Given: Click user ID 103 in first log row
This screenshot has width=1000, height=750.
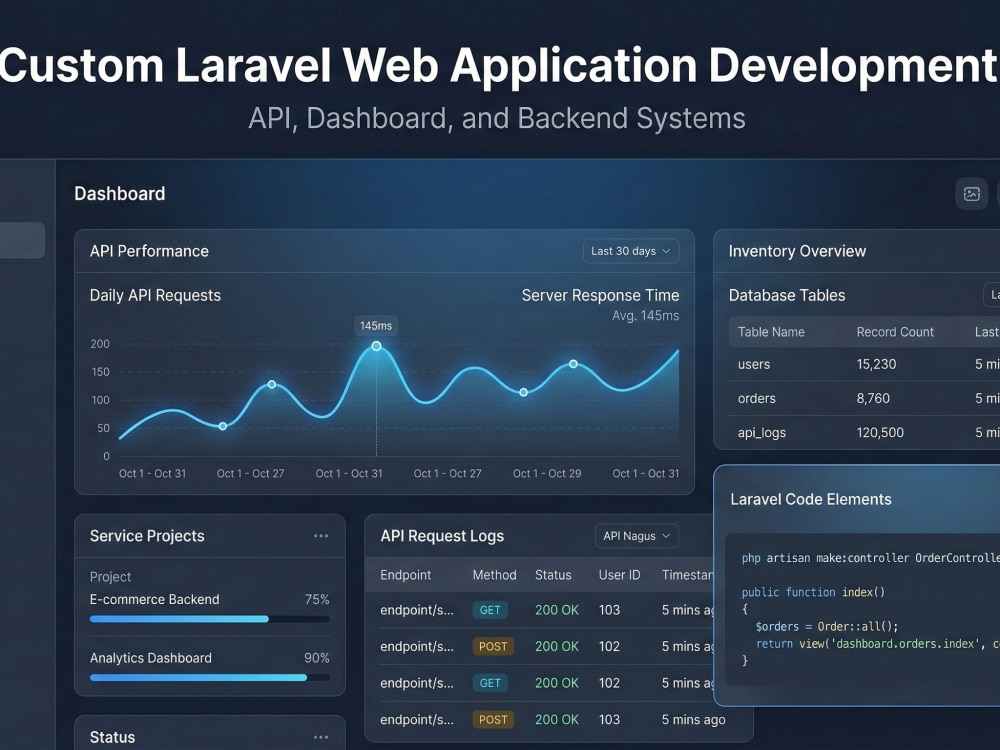Looking at the screenshot, I should [609, 610].
